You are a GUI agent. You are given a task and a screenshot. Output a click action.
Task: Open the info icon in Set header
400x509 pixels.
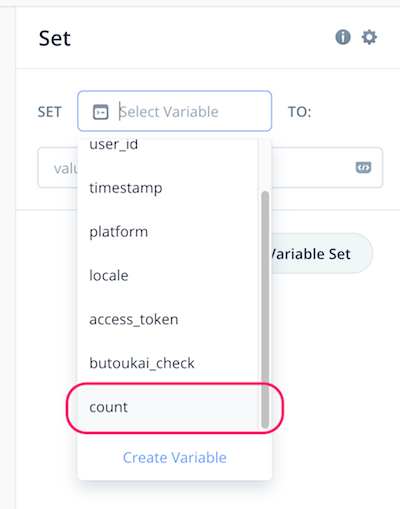click(x=343, y=37)
